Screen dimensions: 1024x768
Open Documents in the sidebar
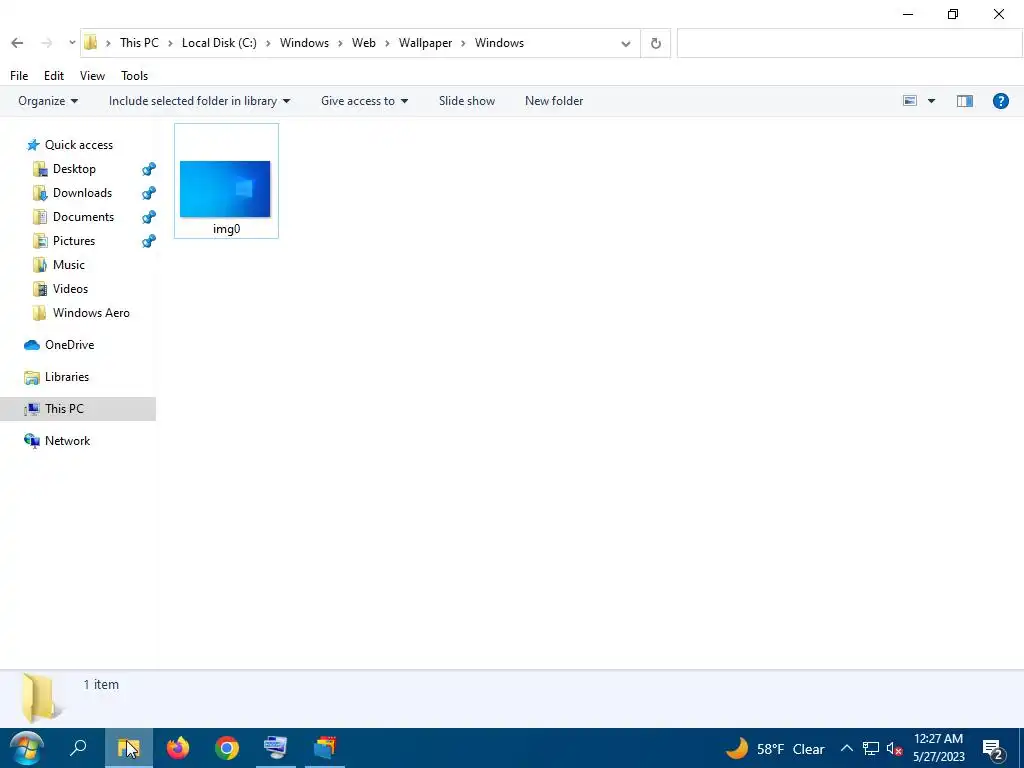(83, 217)
